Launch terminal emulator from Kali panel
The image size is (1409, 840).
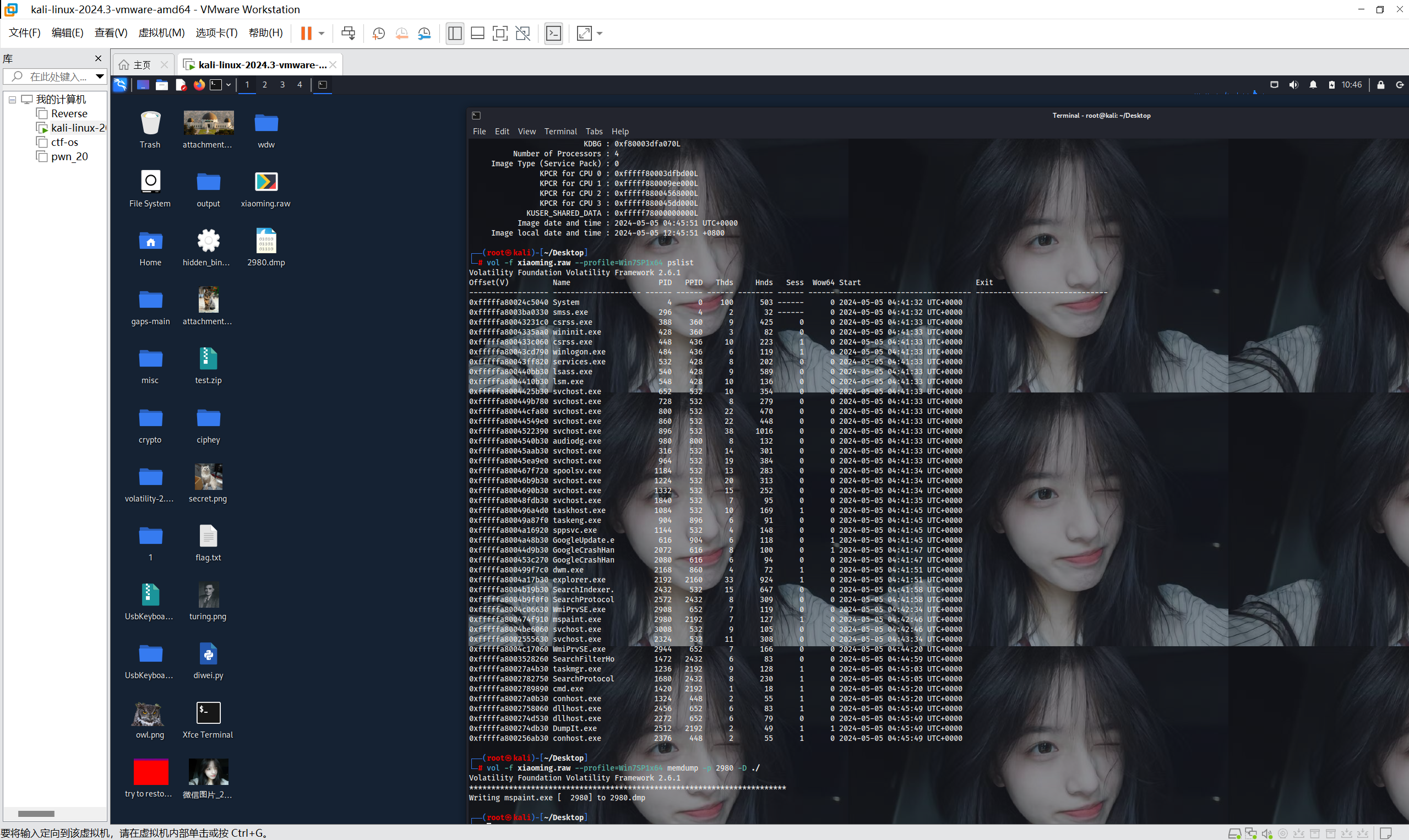click(216, 85)
